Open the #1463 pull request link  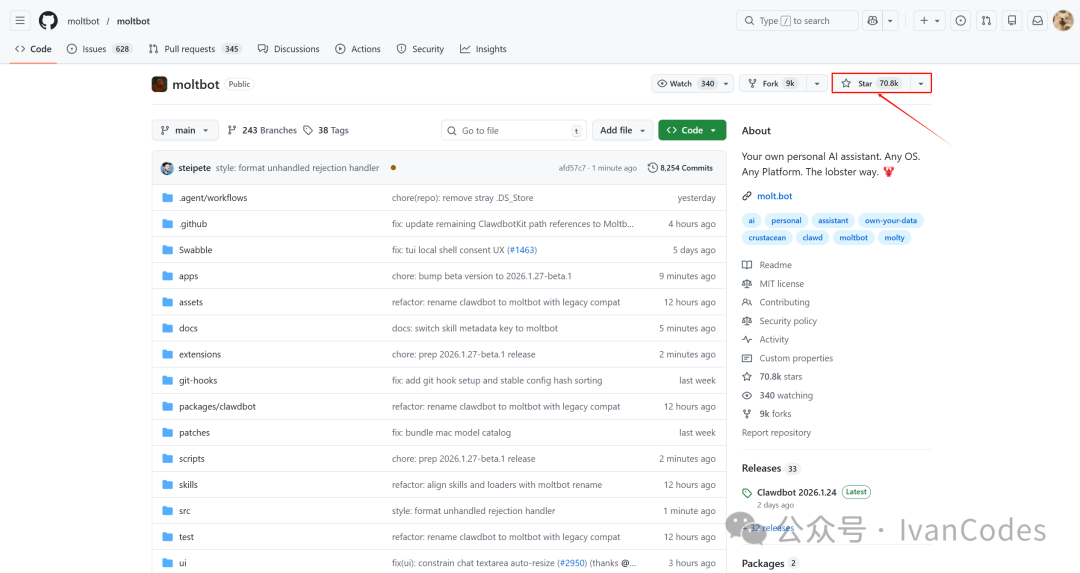click(521, 250)
